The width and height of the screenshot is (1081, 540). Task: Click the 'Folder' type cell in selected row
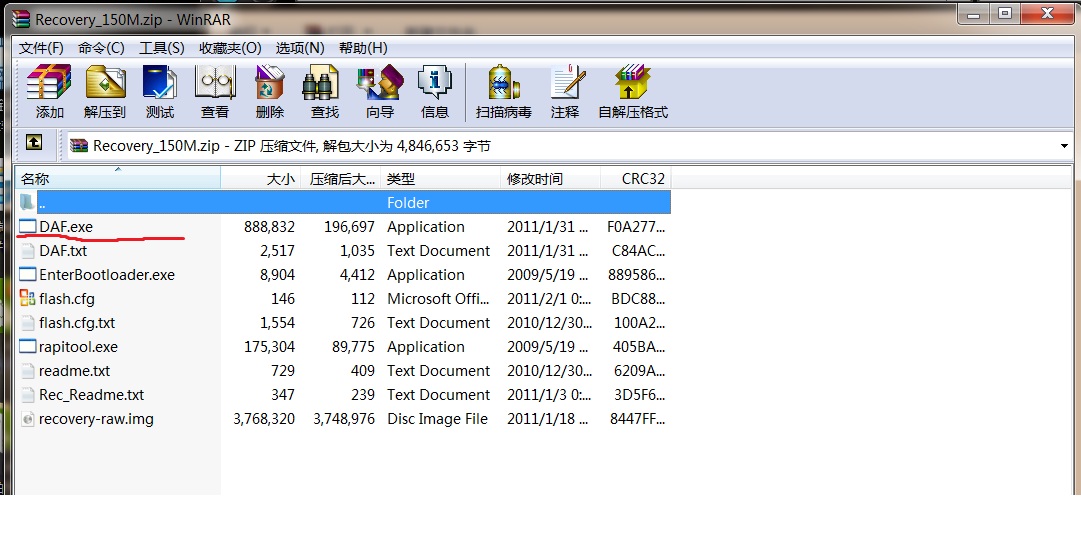(408, 202)
